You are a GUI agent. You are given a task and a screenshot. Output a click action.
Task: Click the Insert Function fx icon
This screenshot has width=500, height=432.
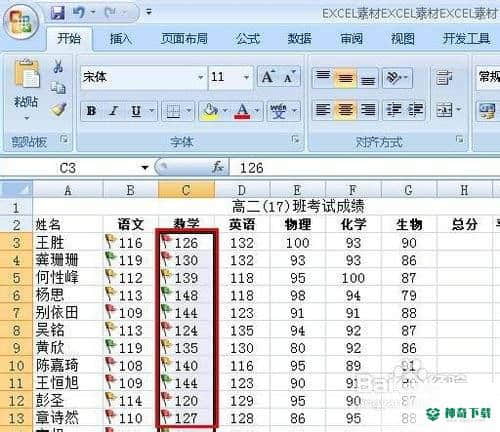pos(218,167)
